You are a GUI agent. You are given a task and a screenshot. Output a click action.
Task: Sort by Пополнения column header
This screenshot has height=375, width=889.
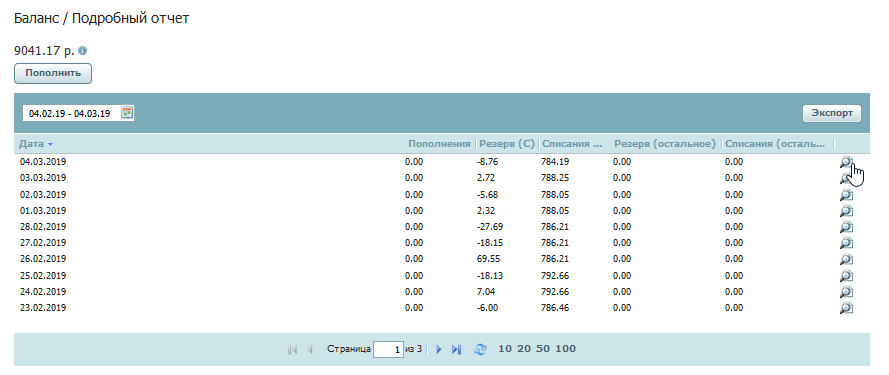439,144
